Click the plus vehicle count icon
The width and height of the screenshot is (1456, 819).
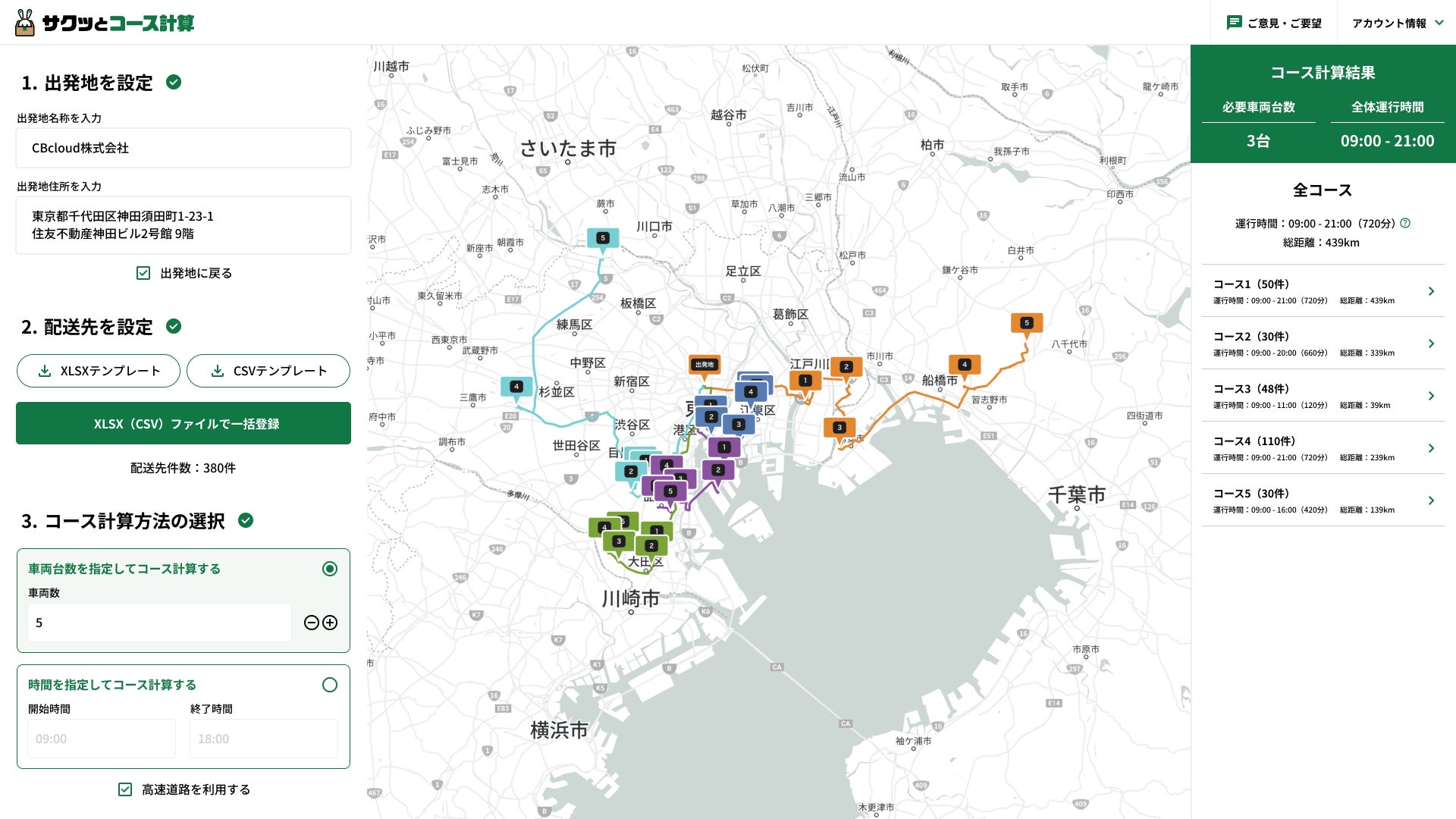[x=330, y=623]
